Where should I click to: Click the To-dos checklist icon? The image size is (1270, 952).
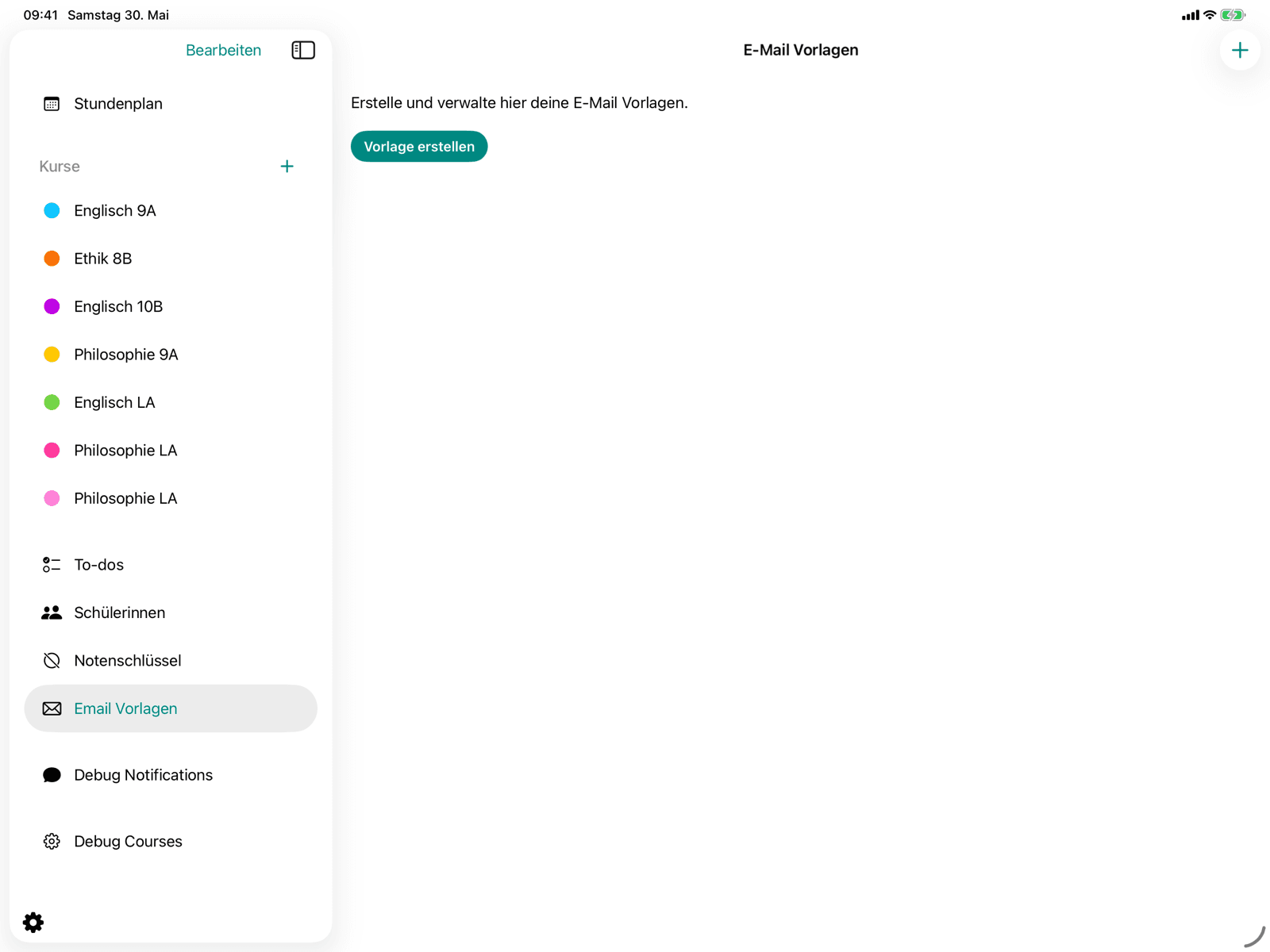coord(52,565)
